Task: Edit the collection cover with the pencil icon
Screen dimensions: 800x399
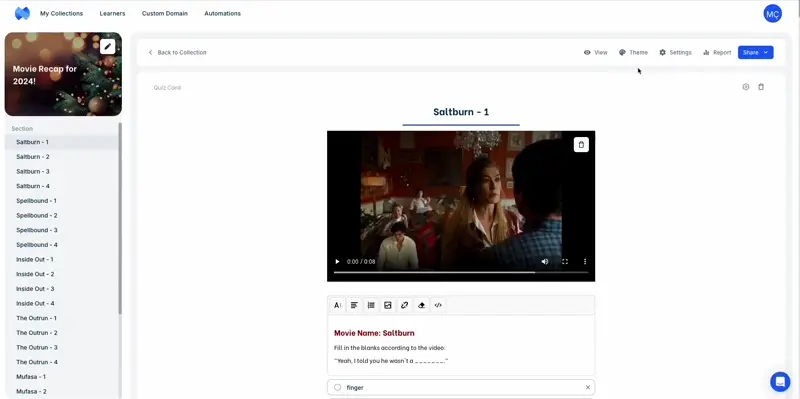Action: pyautogui.click(x=108, y=46)
